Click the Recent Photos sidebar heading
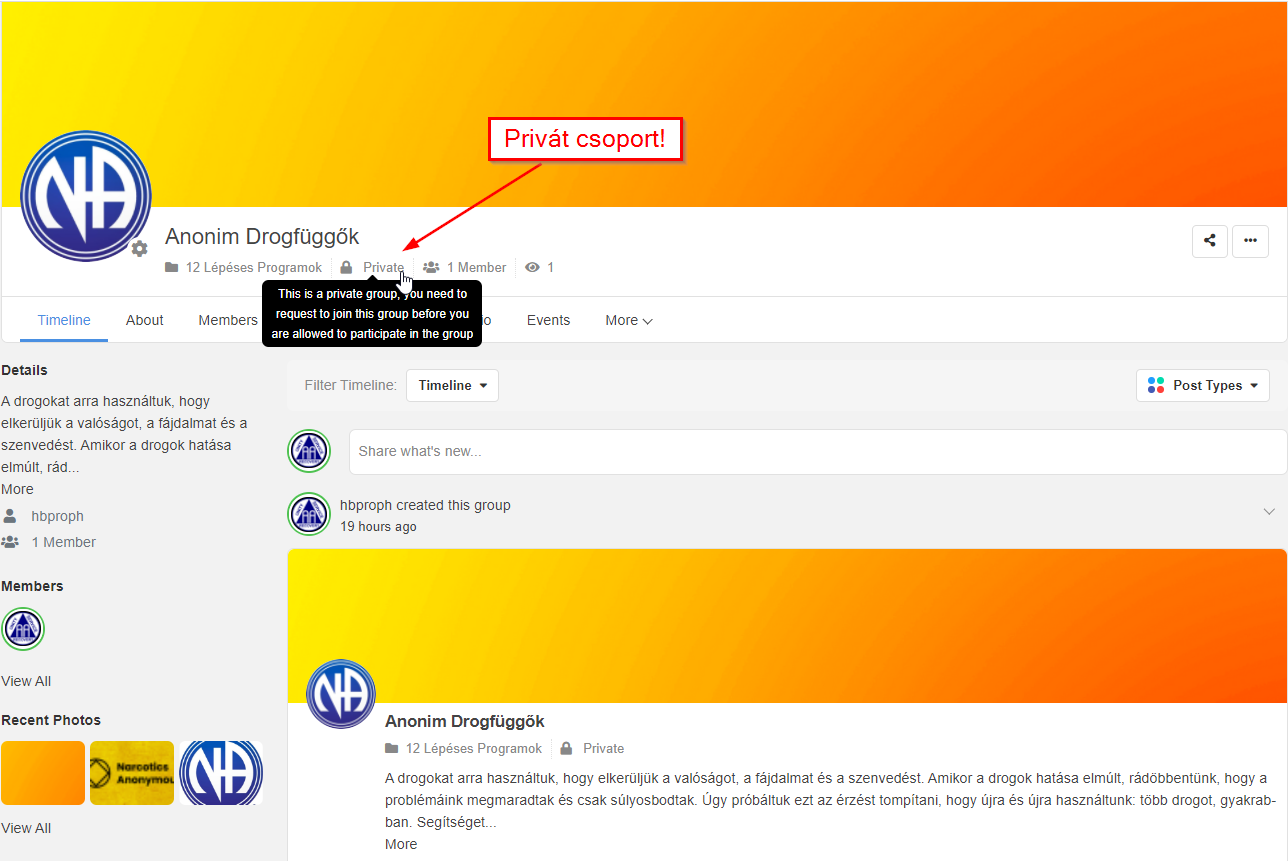1288x861 pixels. point(51,720)
